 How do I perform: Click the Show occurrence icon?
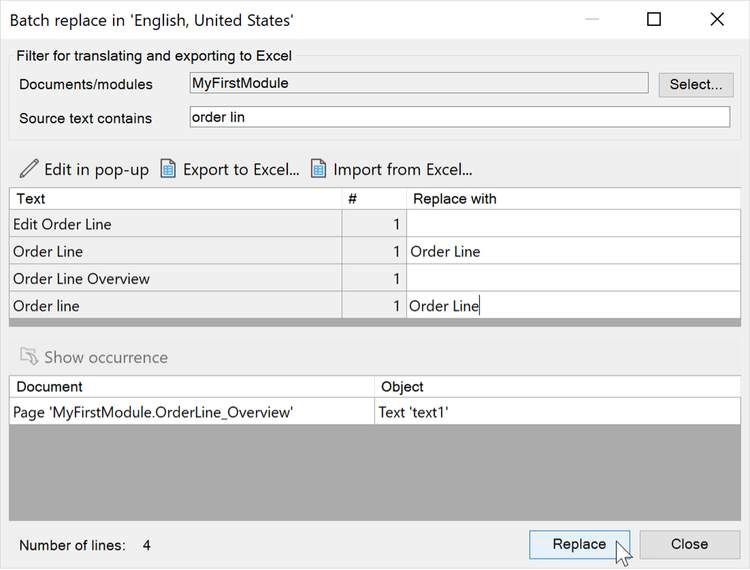tap(29, 357)
